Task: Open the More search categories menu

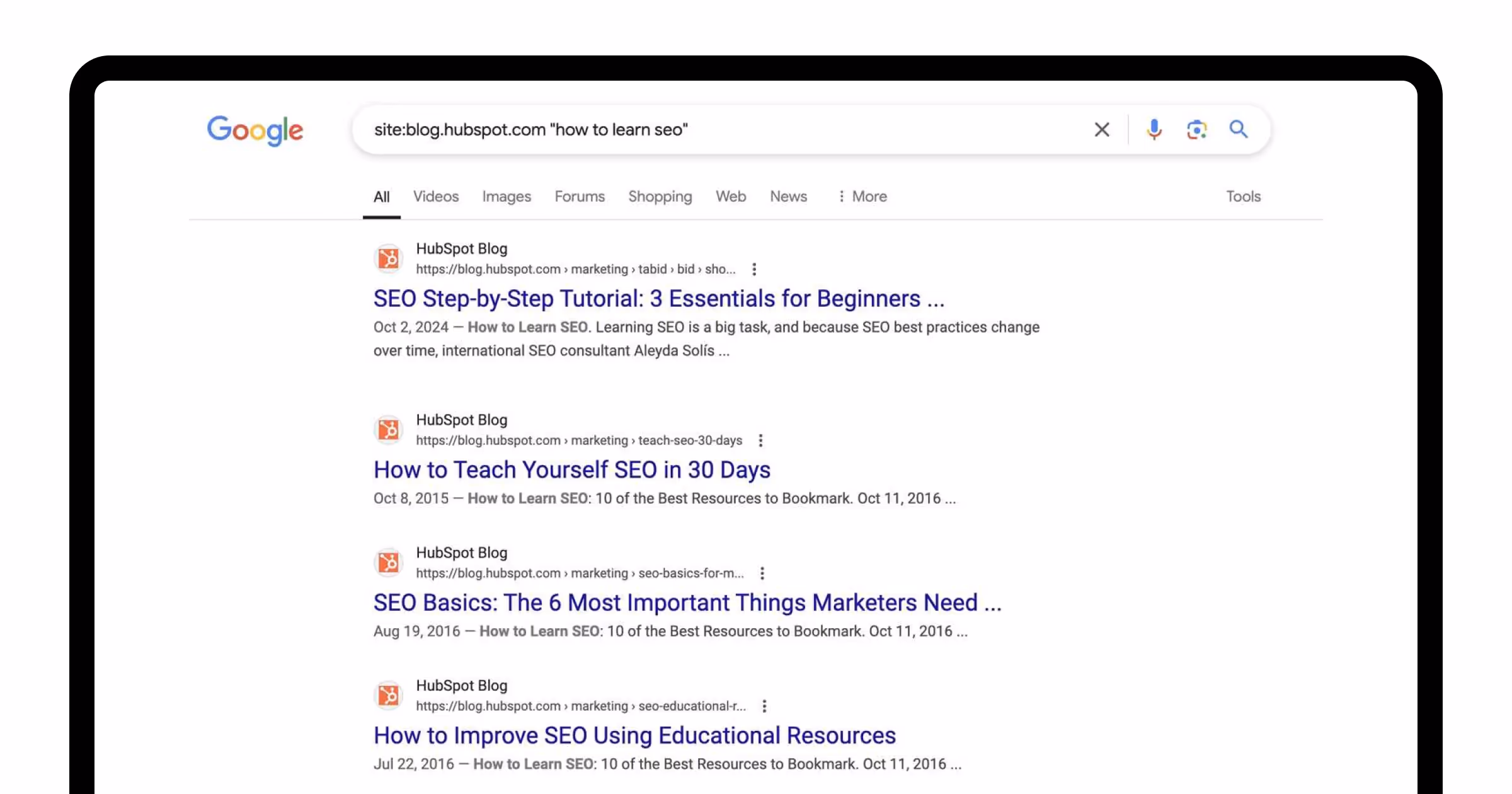Action: [x=862, y=197]
